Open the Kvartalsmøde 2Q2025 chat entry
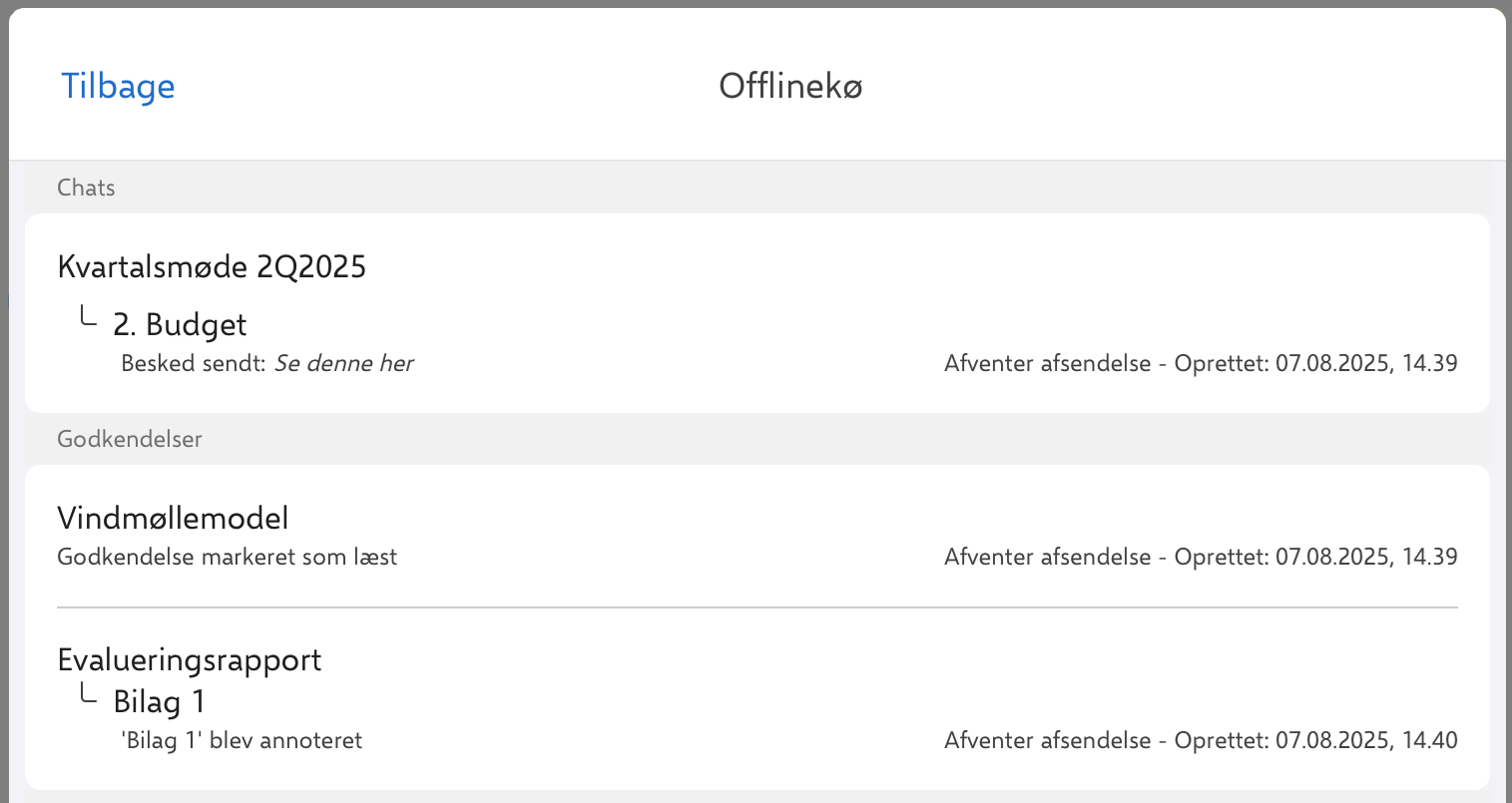Image resolution: width=1512 pixels, height=803 pixels. [x=212, y=266]
